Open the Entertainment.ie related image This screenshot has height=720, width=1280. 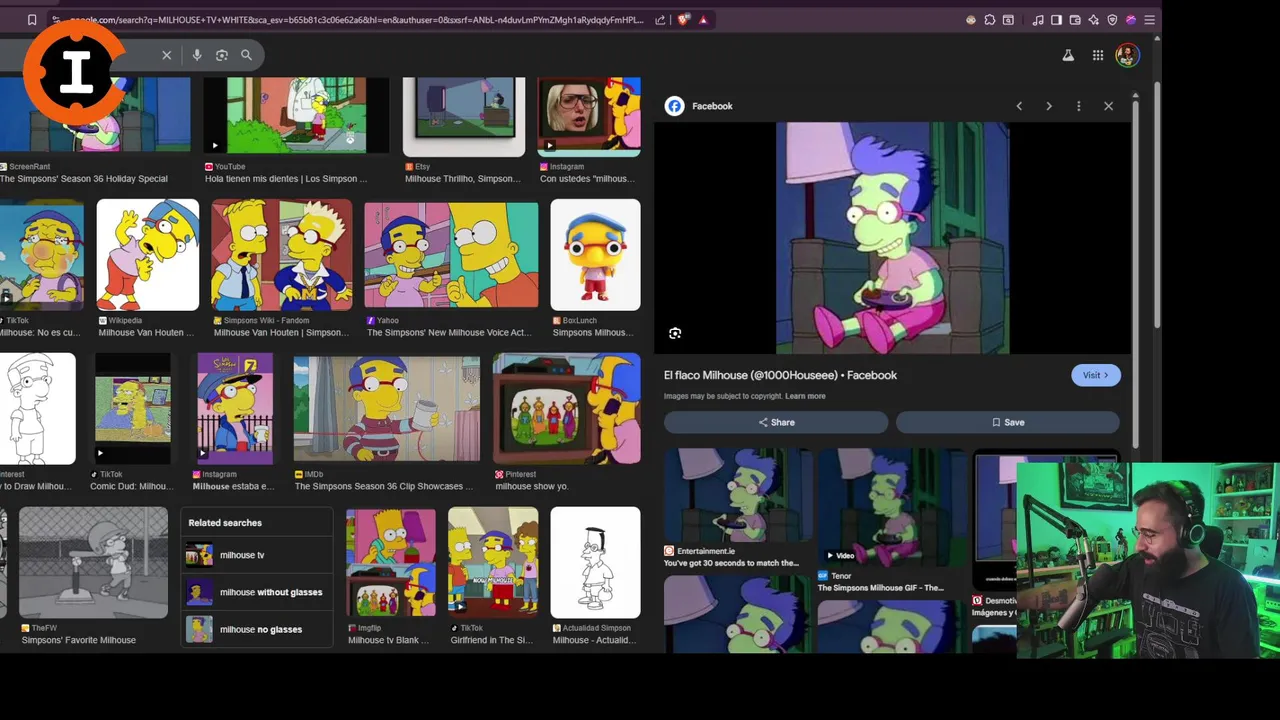738,495
